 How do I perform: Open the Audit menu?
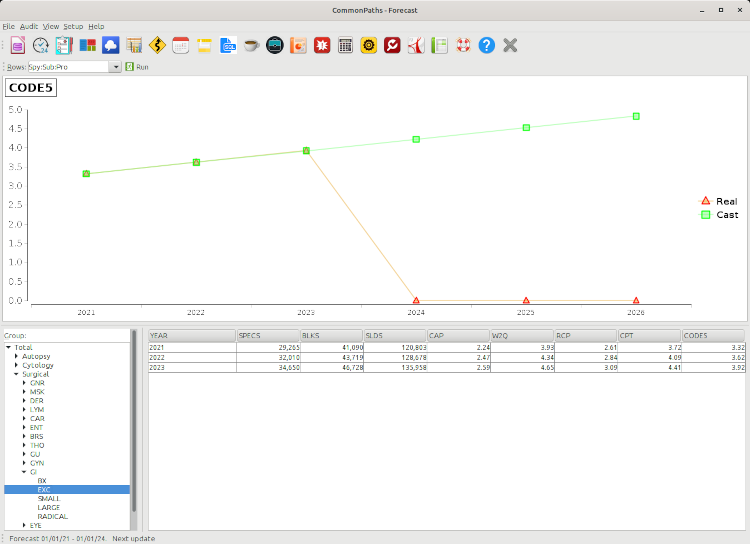coord(29,26)
